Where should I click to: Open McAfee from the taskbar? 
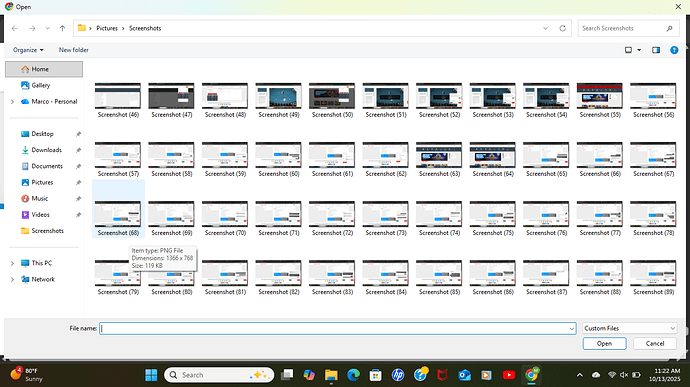(442, 375)
